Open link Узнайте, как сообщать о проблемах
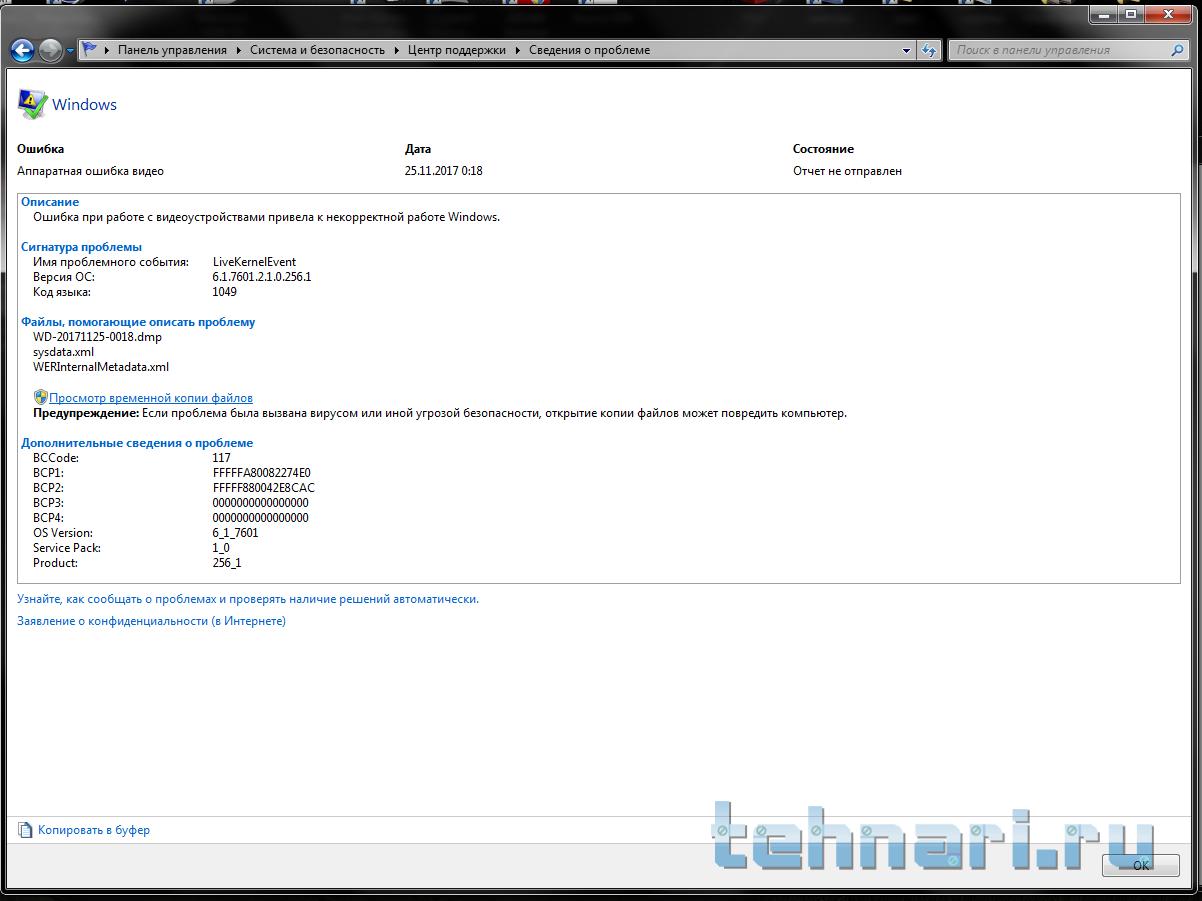 (248, 599)
